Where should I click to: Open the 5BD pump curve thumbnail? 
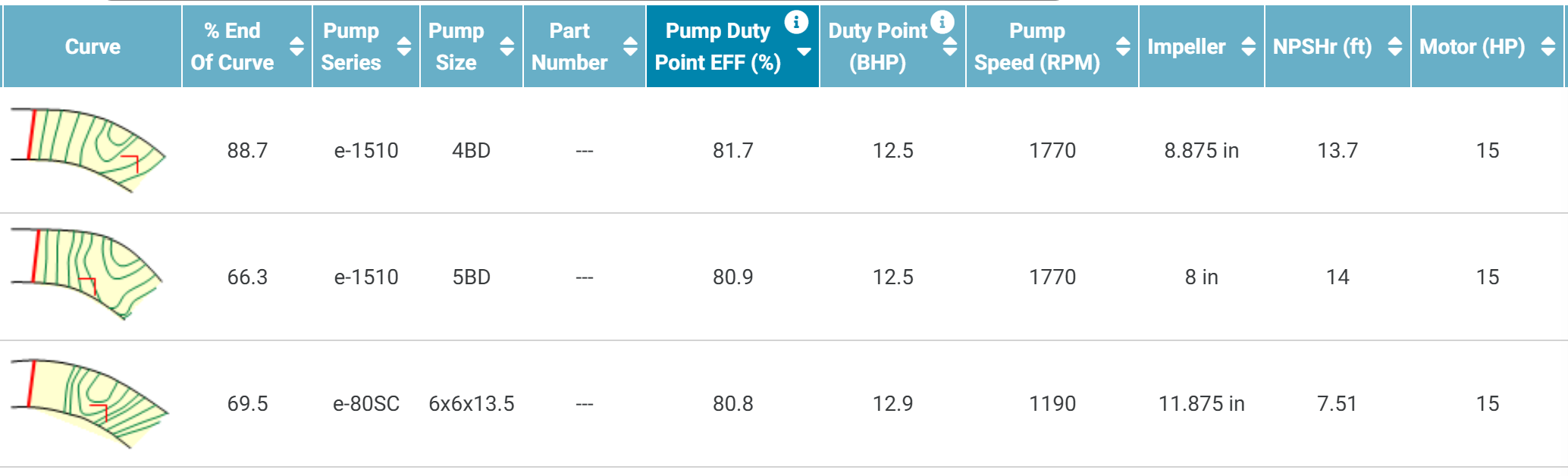(x=88, y=275)
